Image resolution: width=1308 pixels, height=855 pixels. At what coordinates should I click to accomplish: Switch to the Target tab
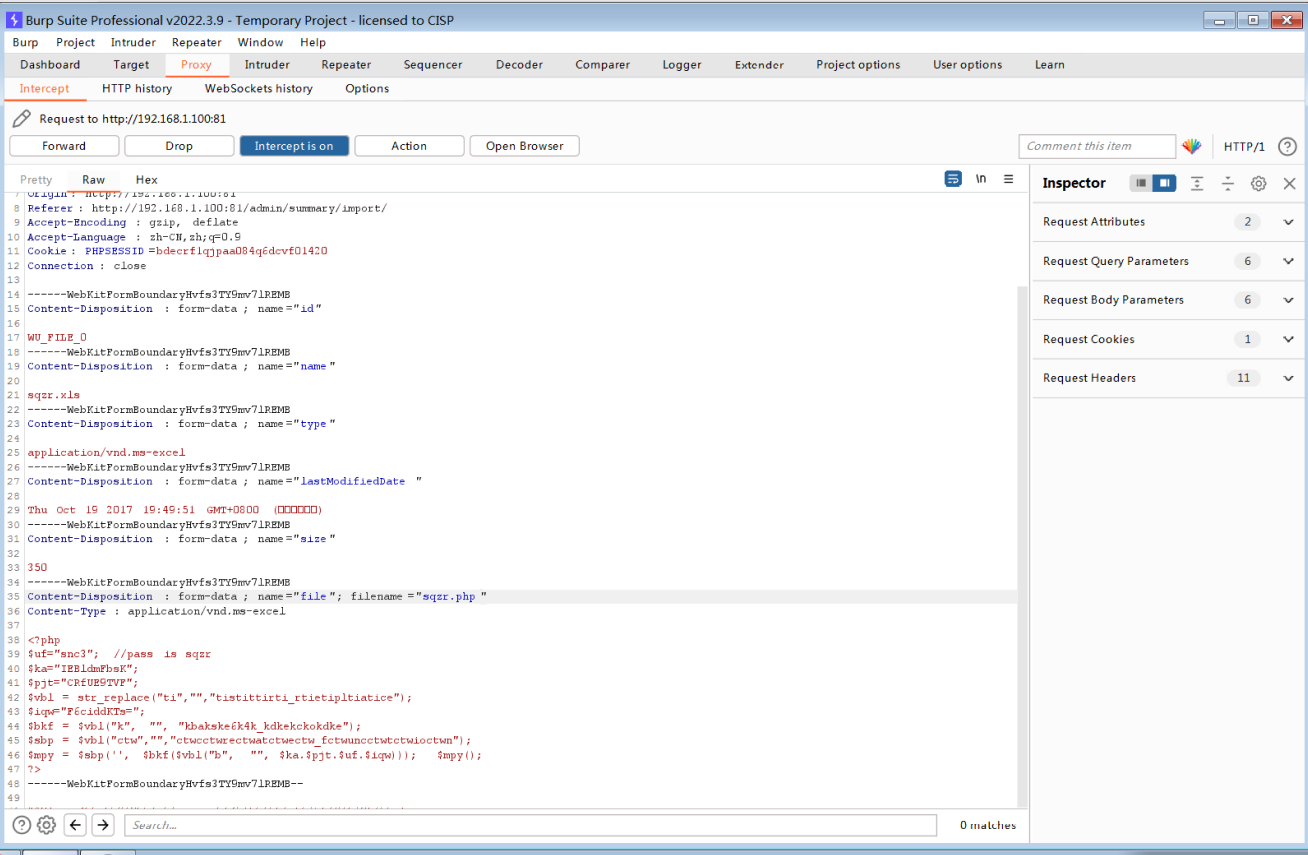coord(131,65)
